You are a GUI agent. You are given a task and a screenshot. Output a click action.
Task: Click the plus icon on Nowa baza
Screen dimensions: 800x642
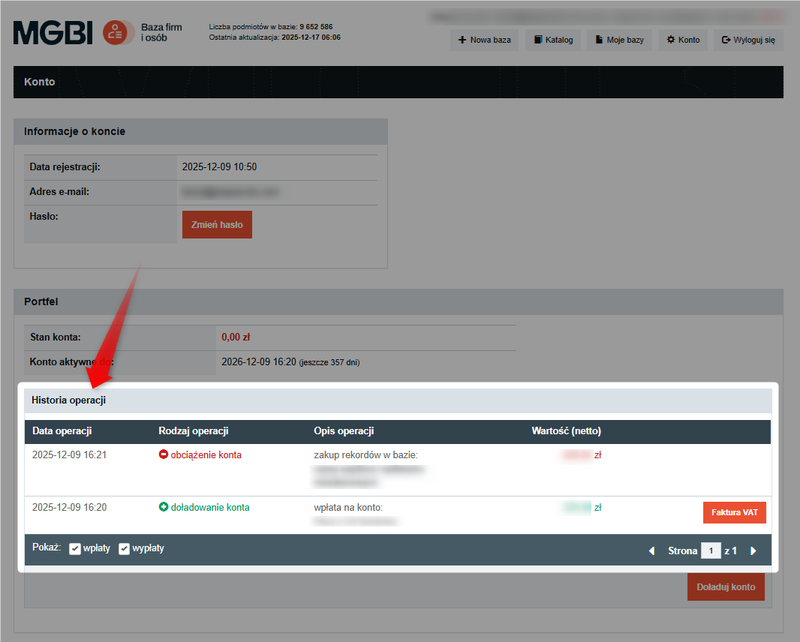462,40
